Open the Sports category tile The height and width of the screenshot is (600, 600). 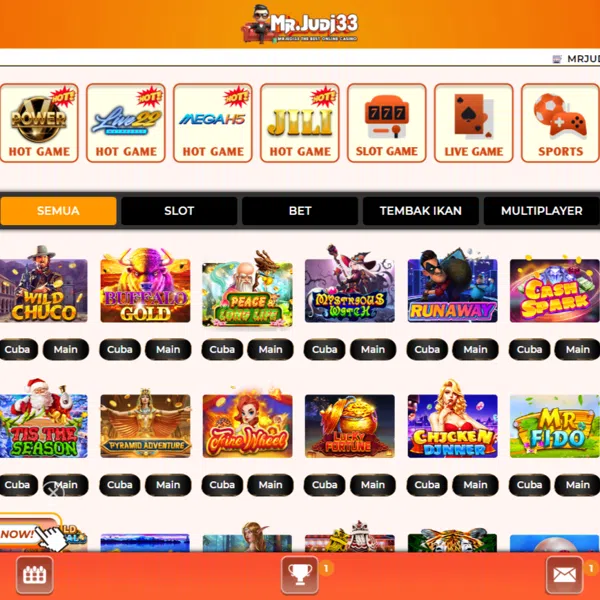coord(561,123)
